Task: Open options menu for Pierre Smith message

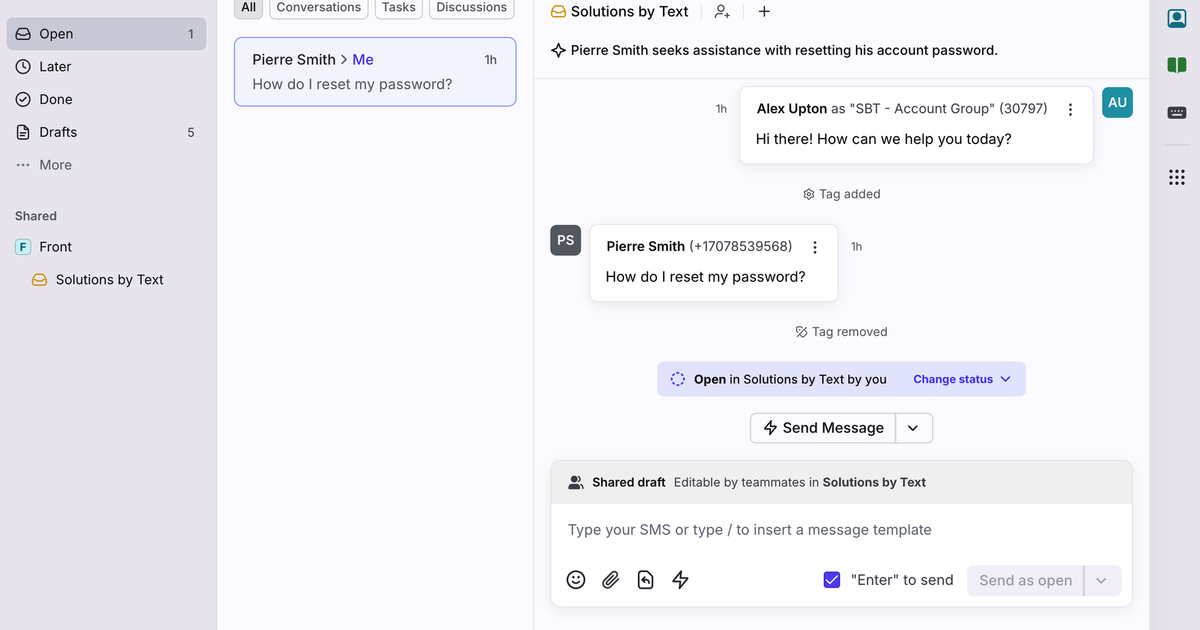Action: 815,247
